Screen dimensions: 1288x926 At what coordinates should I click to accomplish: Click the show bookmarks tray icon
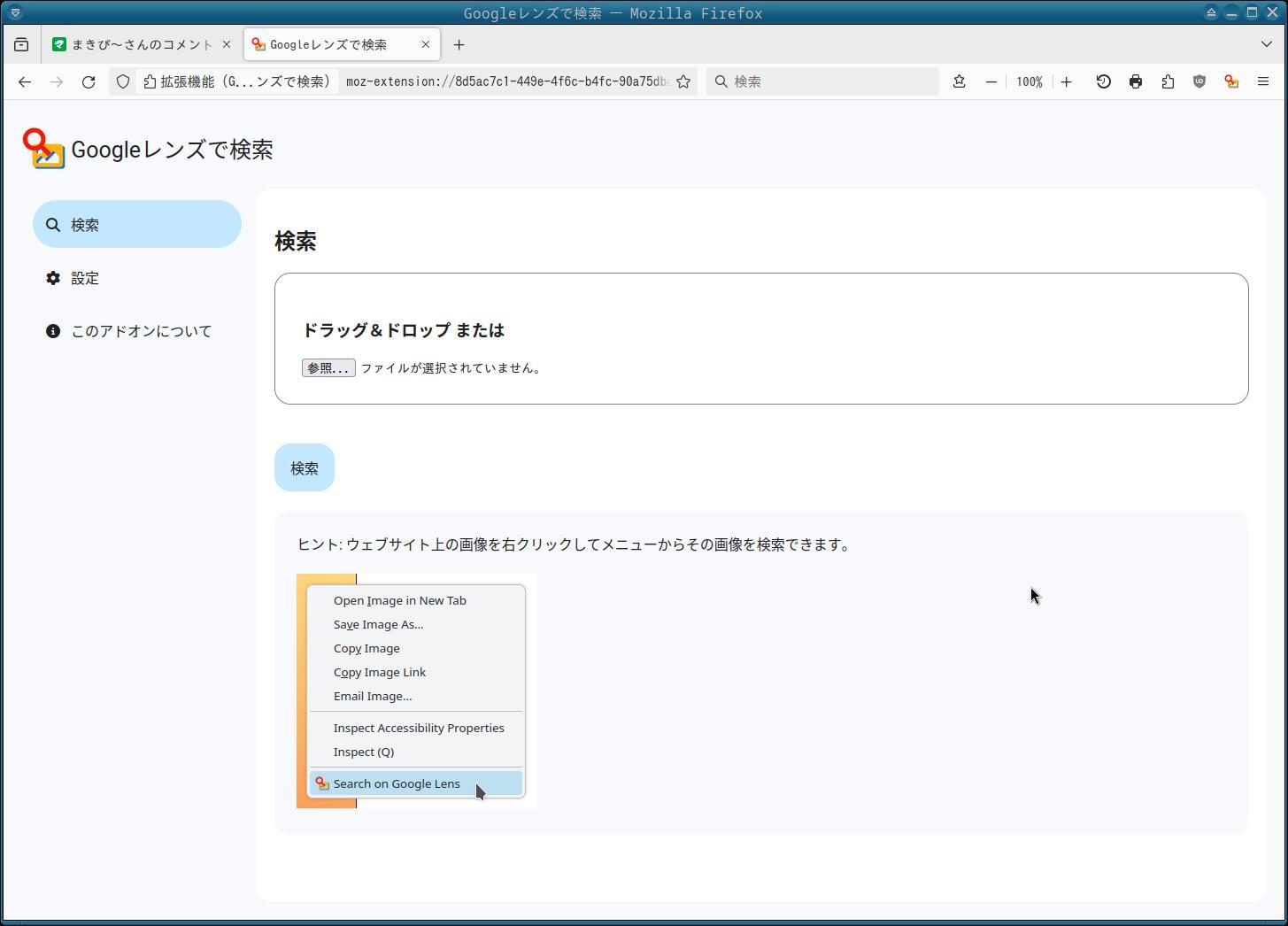[959, 81]
